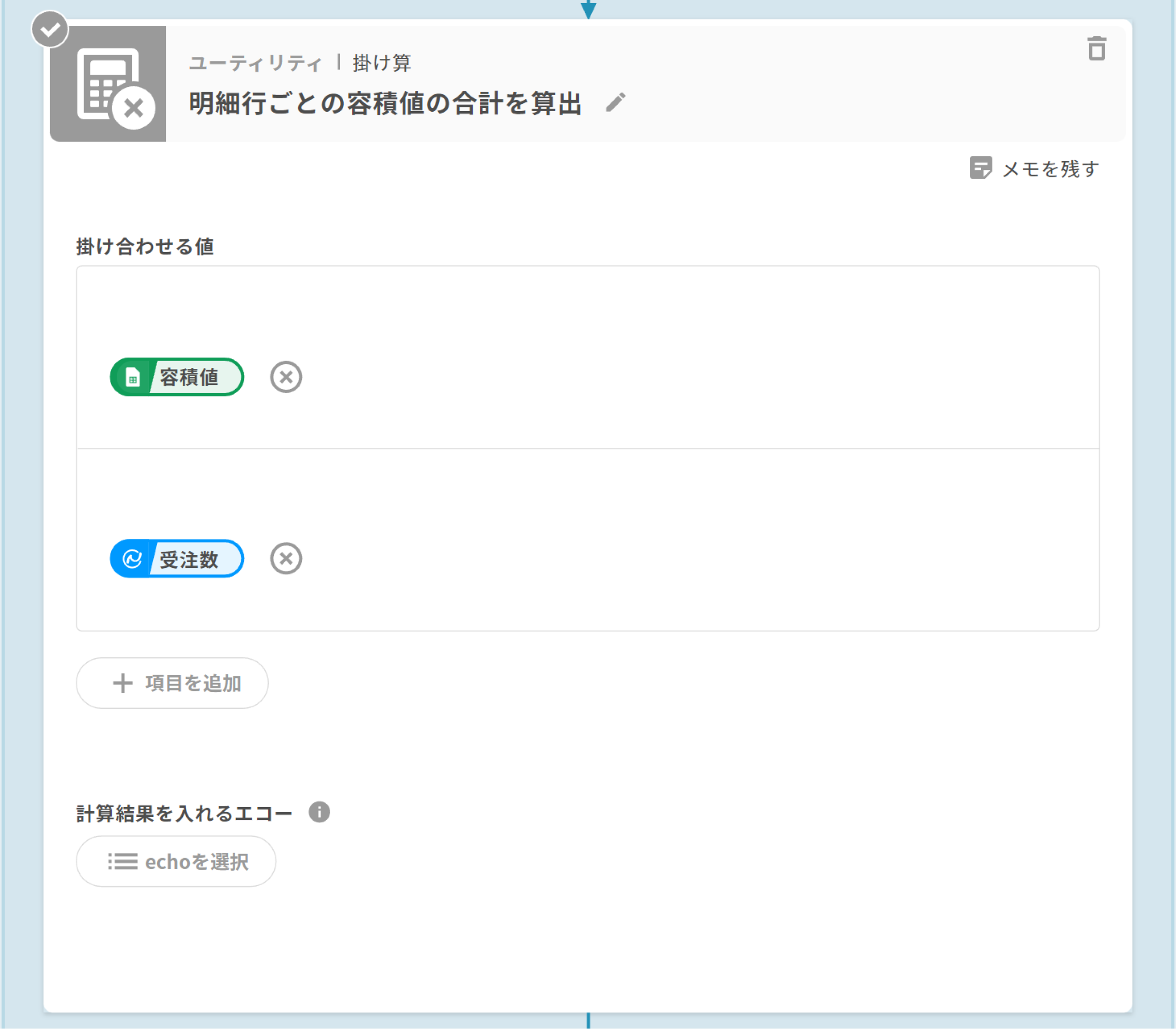Click the ユーティリティ category label
The width and height of the screenshot is (1176, 1029).
tap(255, 62)
